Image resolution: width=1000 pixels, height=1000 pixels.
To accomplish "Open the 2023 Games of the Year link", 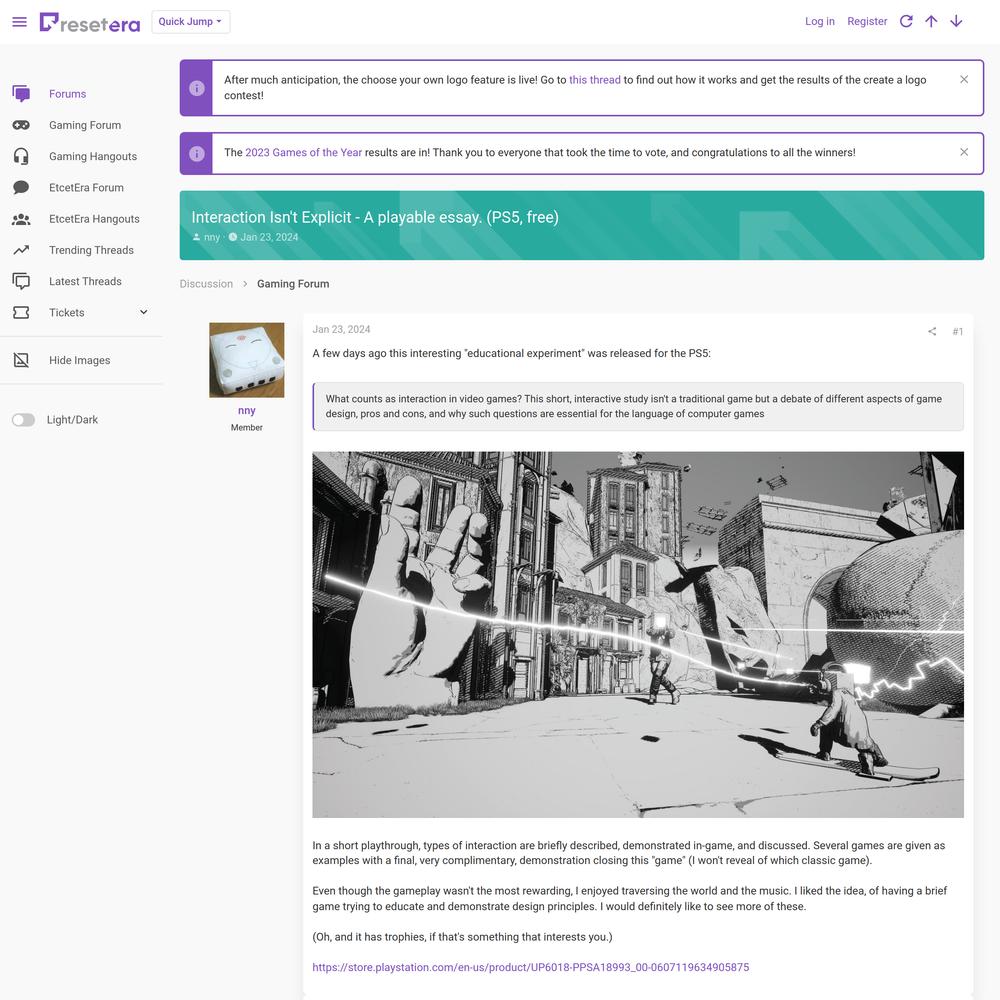I will coord(304,152).
